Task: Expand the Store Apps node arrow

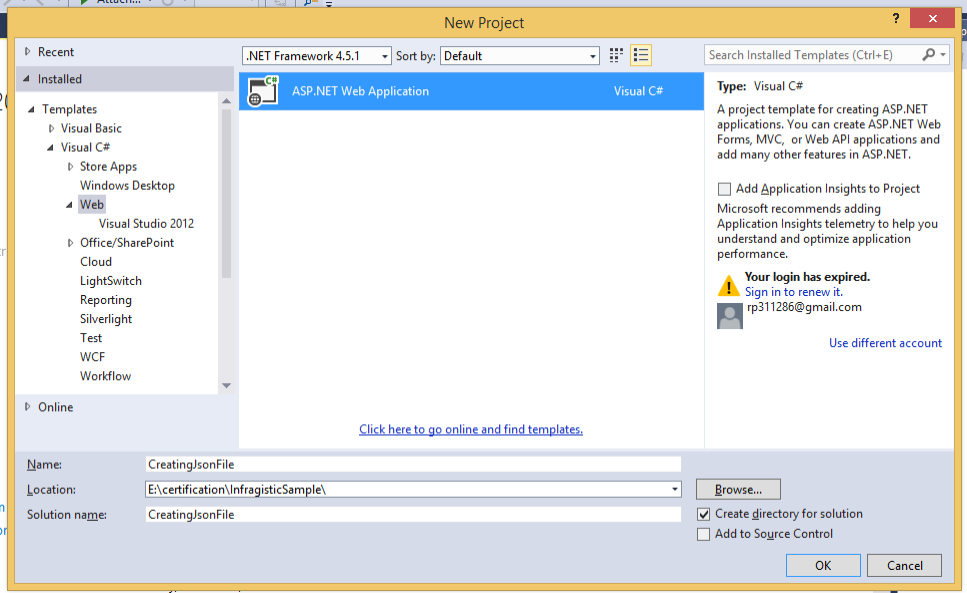Action: (x=70, y=166)
